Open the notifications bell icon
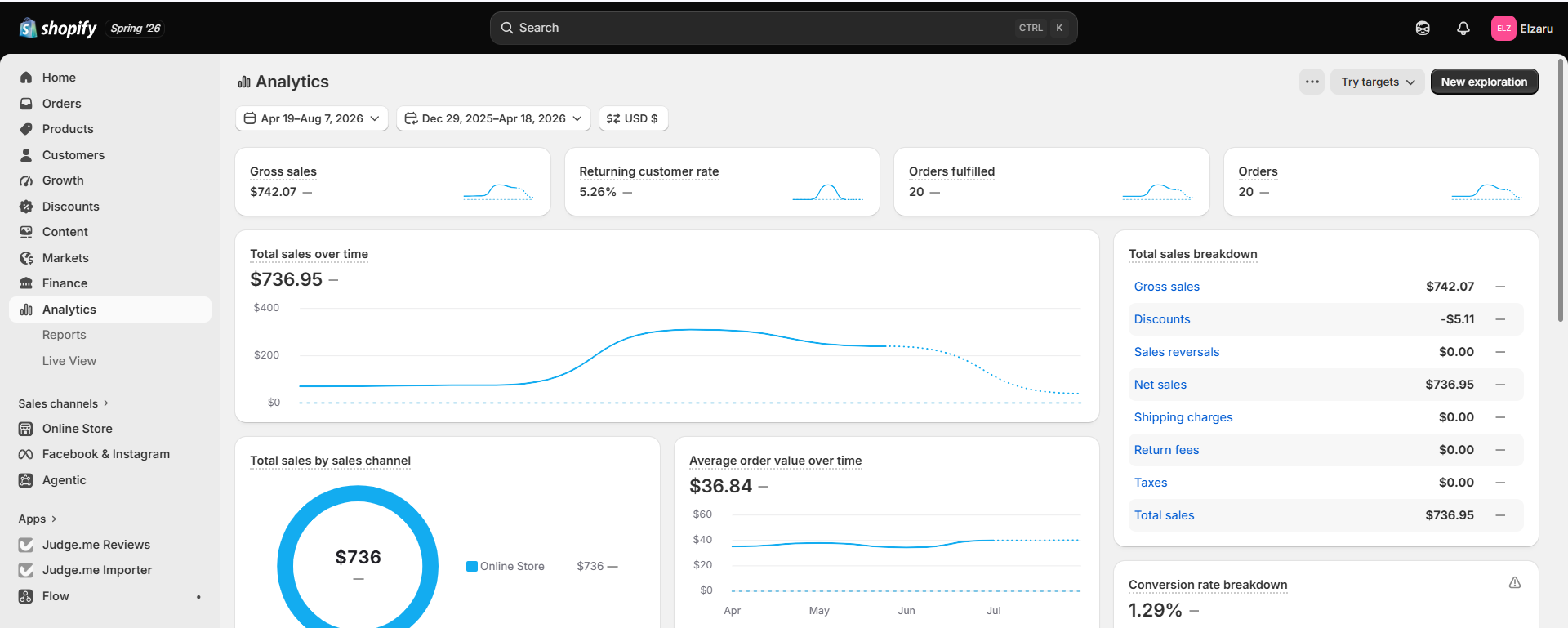The width and height of the screenshot is (1568, 628). tap(1463, 29)
